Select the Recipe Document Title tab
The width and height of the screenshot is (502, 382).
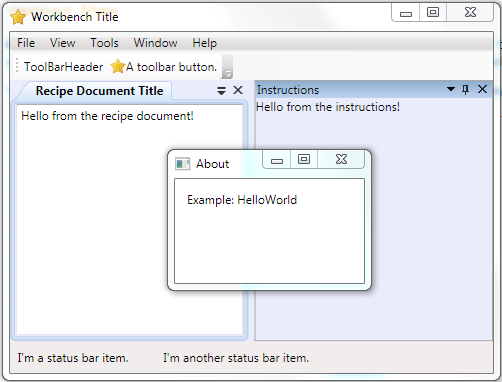point(99,91)
